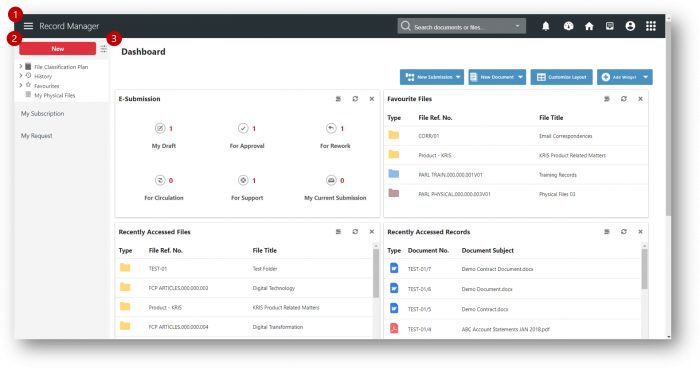The height and width of the screenshot is (368, 700).
Task: Click the PARL TRAIN blue folder icon
Action: [x=393, y=174]
